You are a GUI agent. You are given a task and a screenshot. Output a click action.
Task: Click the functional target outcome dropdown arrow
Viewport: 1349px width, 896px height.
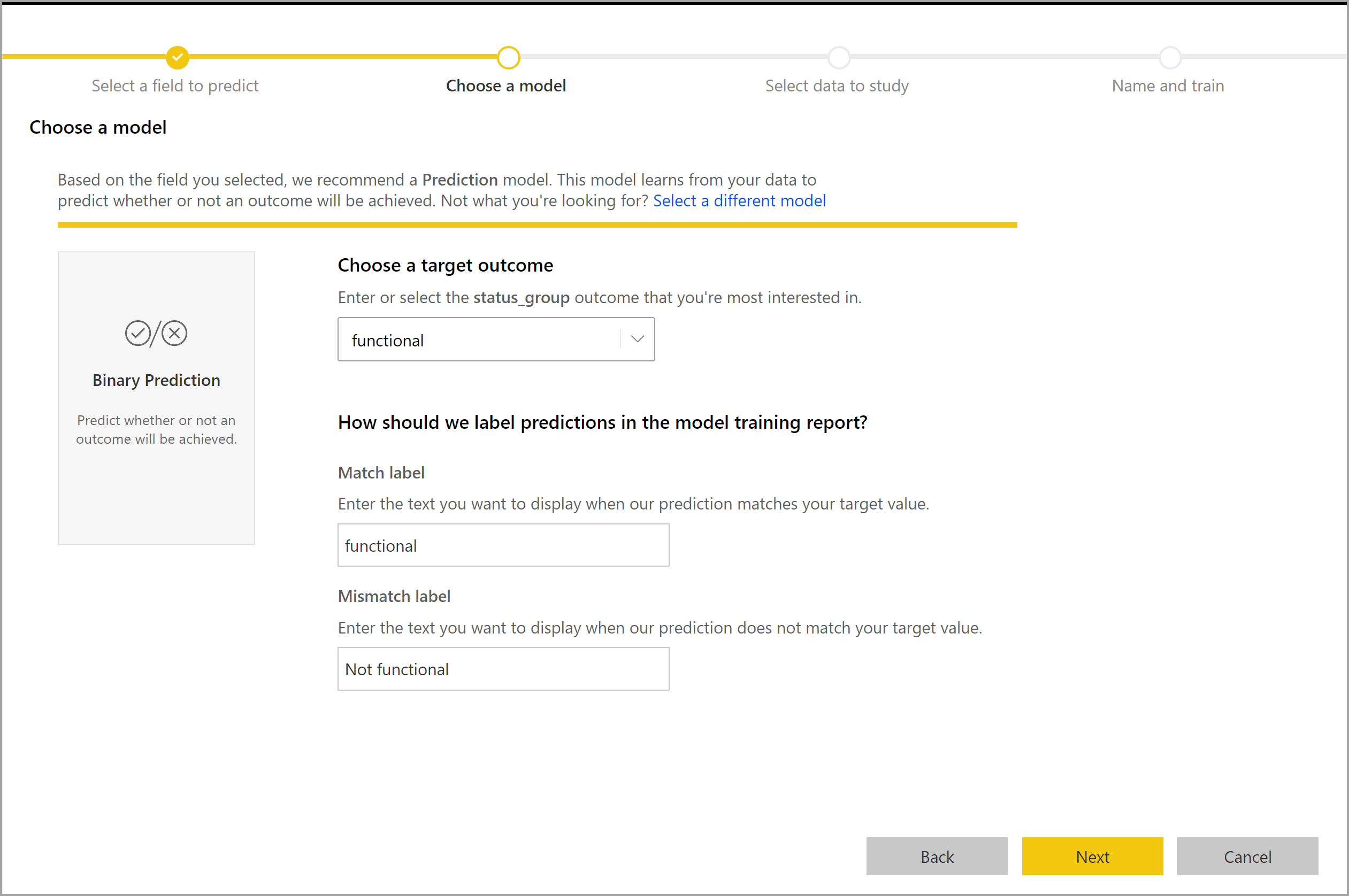tap(638, 339)
